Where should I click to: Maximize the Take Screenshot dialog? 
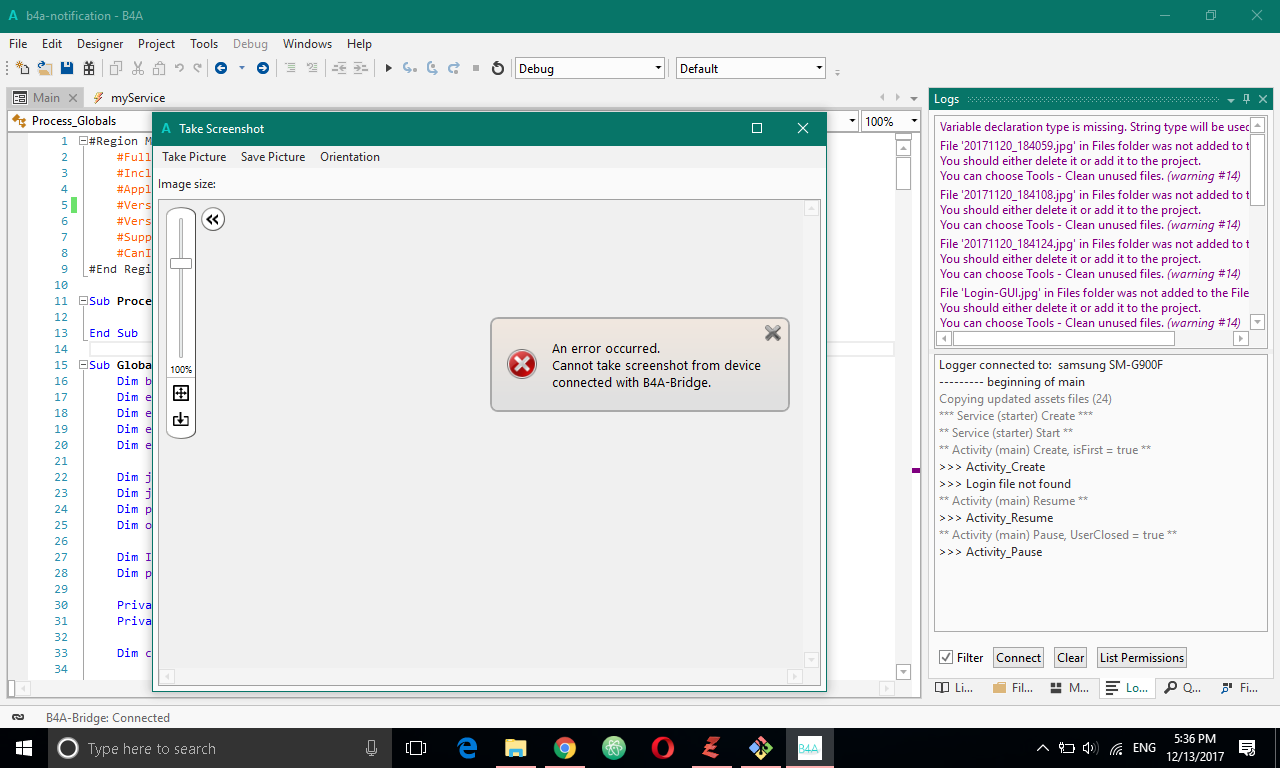[757, 128]
